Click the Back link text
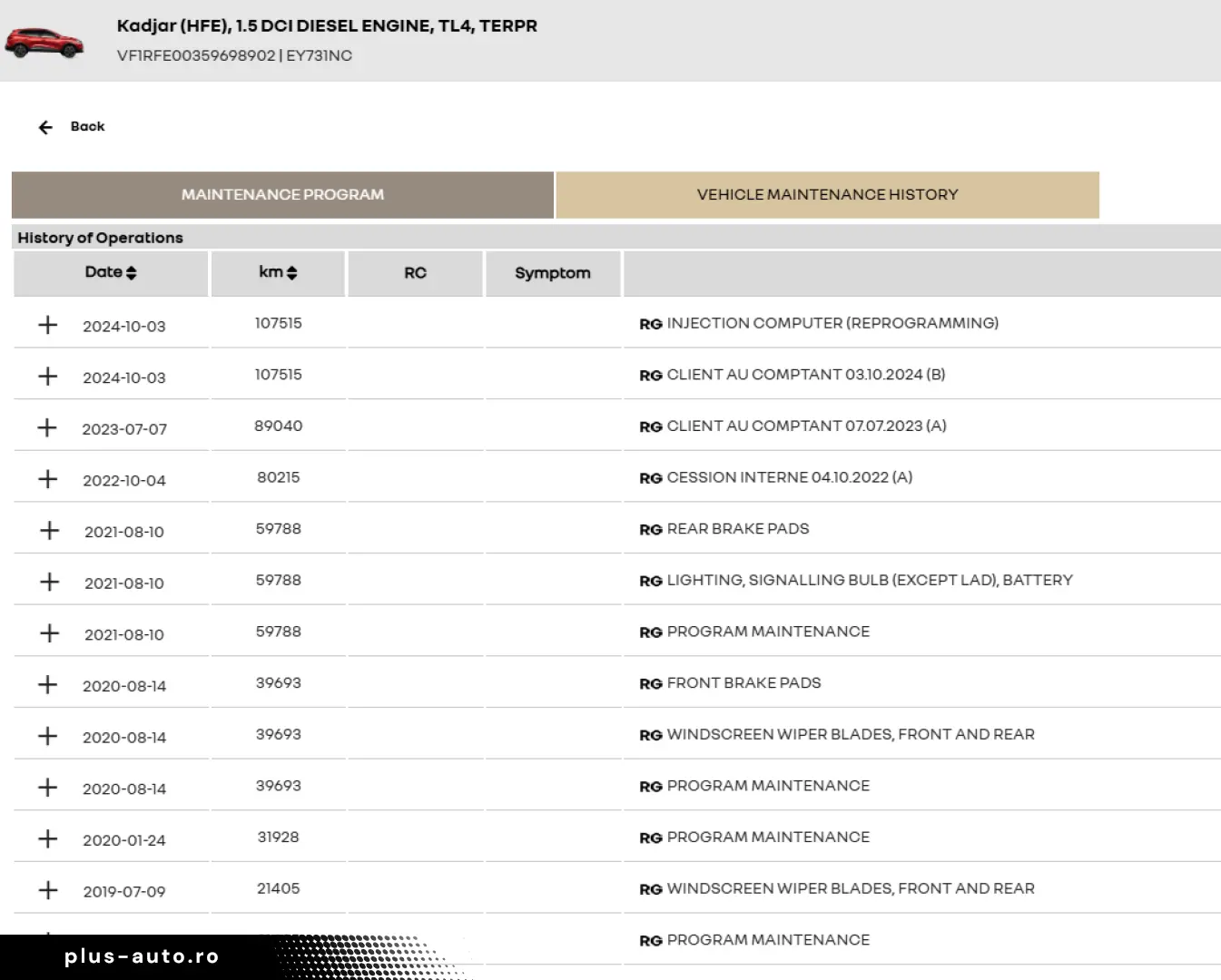Screen dimensions: 1221x980 [x=87, y=127]
